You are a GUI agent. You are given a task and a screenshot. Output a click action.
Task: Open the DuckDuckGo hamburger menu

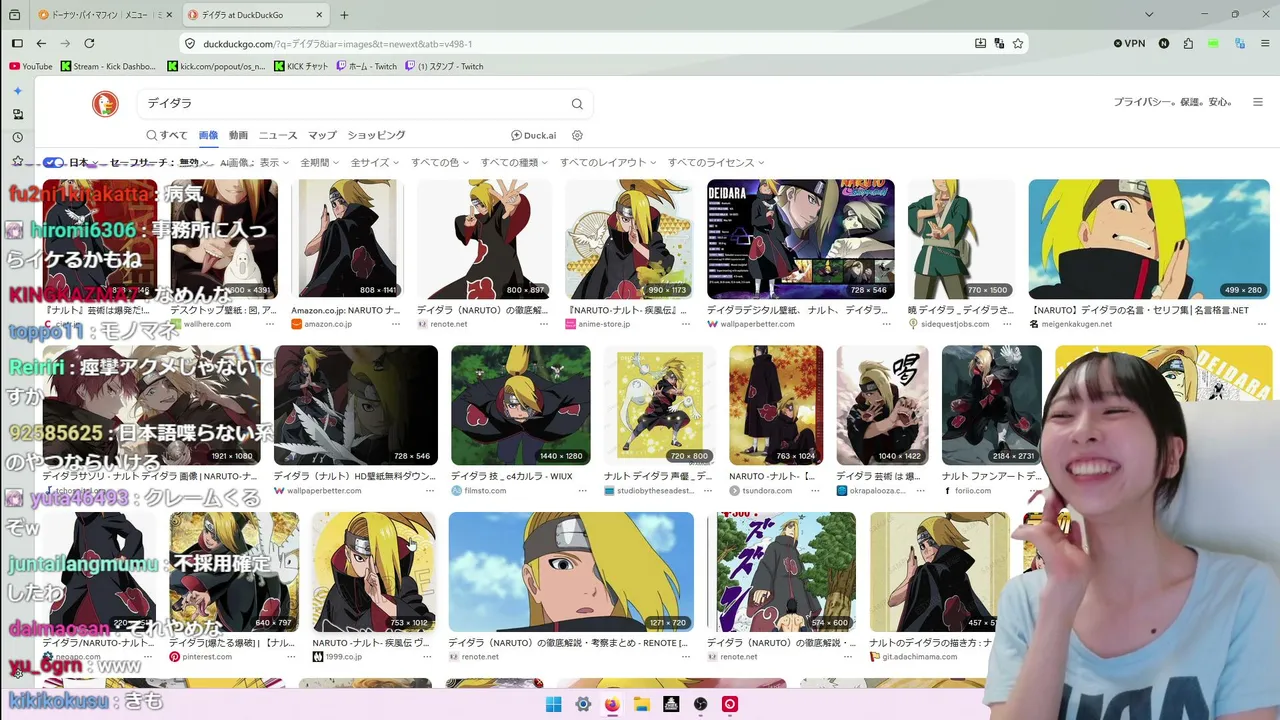(1258, 102)
